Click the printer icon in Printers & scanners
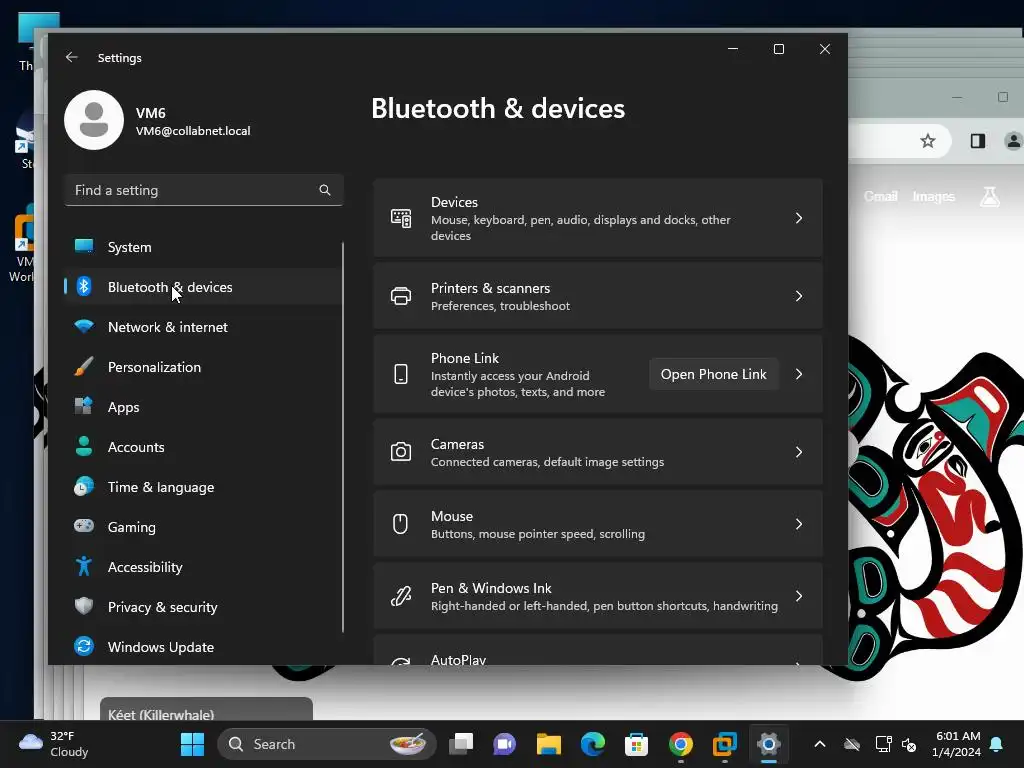The width and height of the screenshot is (1024, 768). [401, 296]
